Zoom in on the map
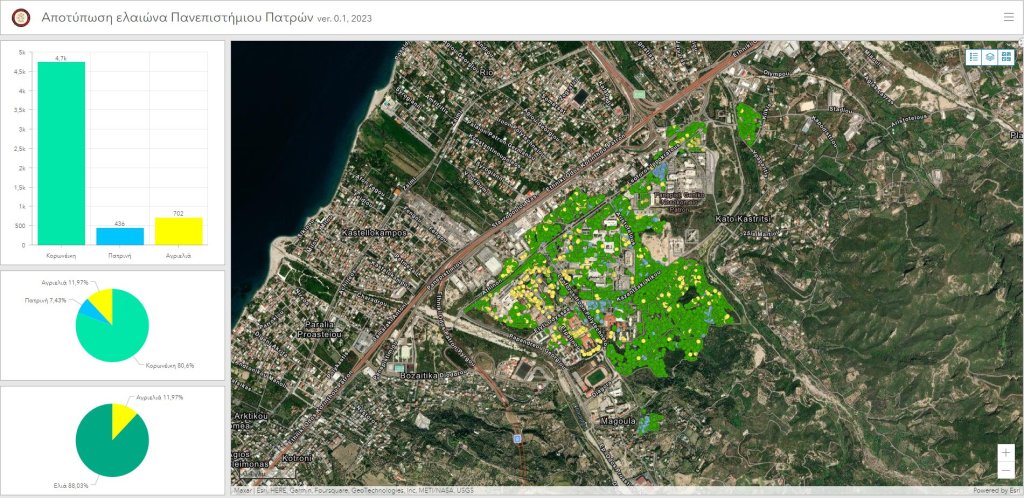The height and width of the screenshot is (498, 1024). coord(1005,453)
